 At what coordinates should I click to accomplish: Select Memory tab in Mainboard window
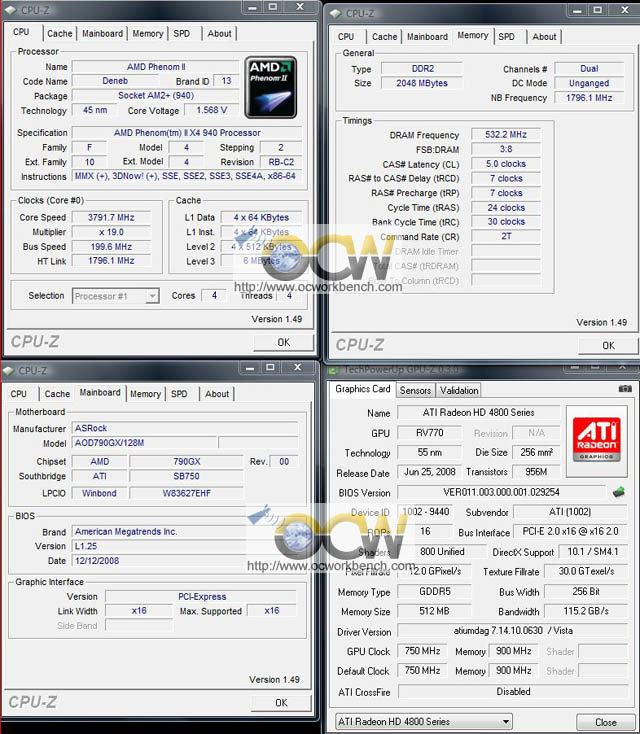coord(146,394)
